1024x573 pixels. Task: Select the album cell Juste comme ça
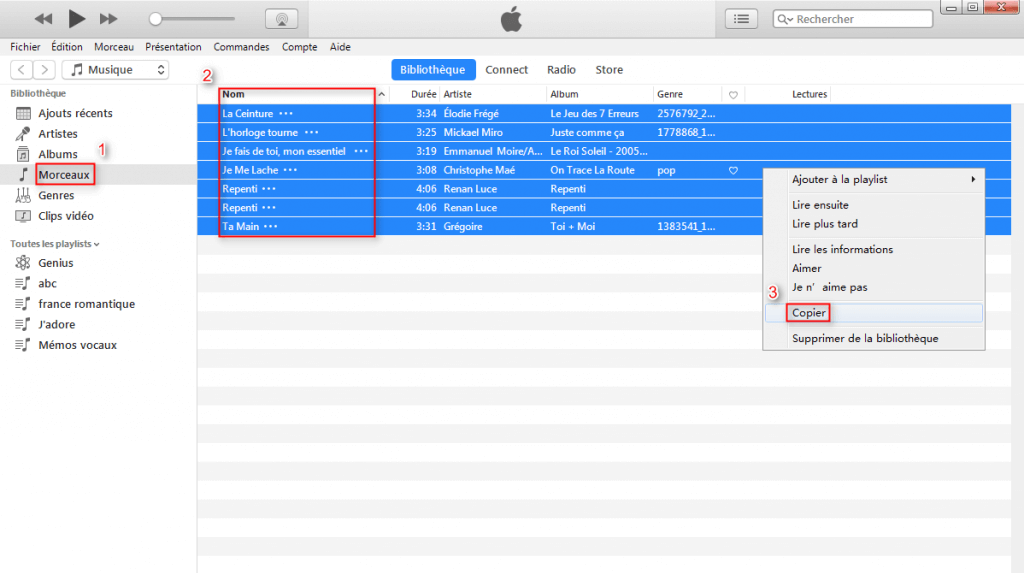(587, 133)
